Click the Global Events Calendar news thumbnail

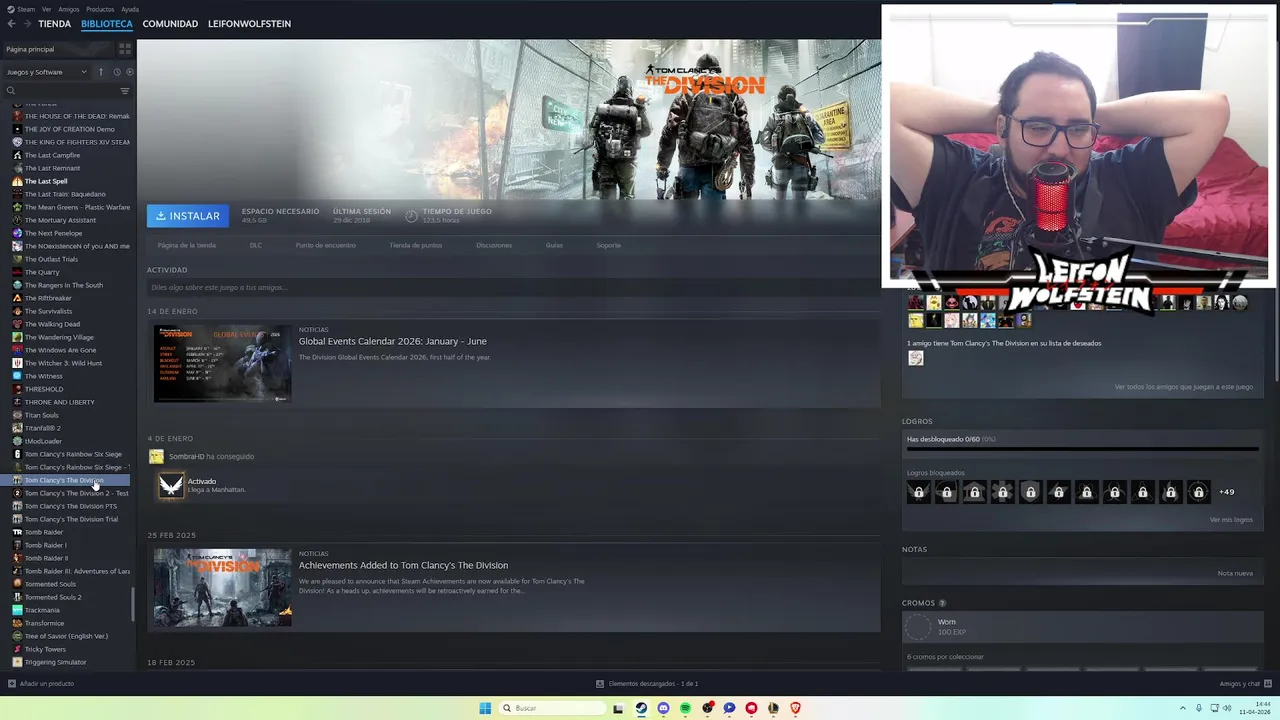click(x=222, y=363)
